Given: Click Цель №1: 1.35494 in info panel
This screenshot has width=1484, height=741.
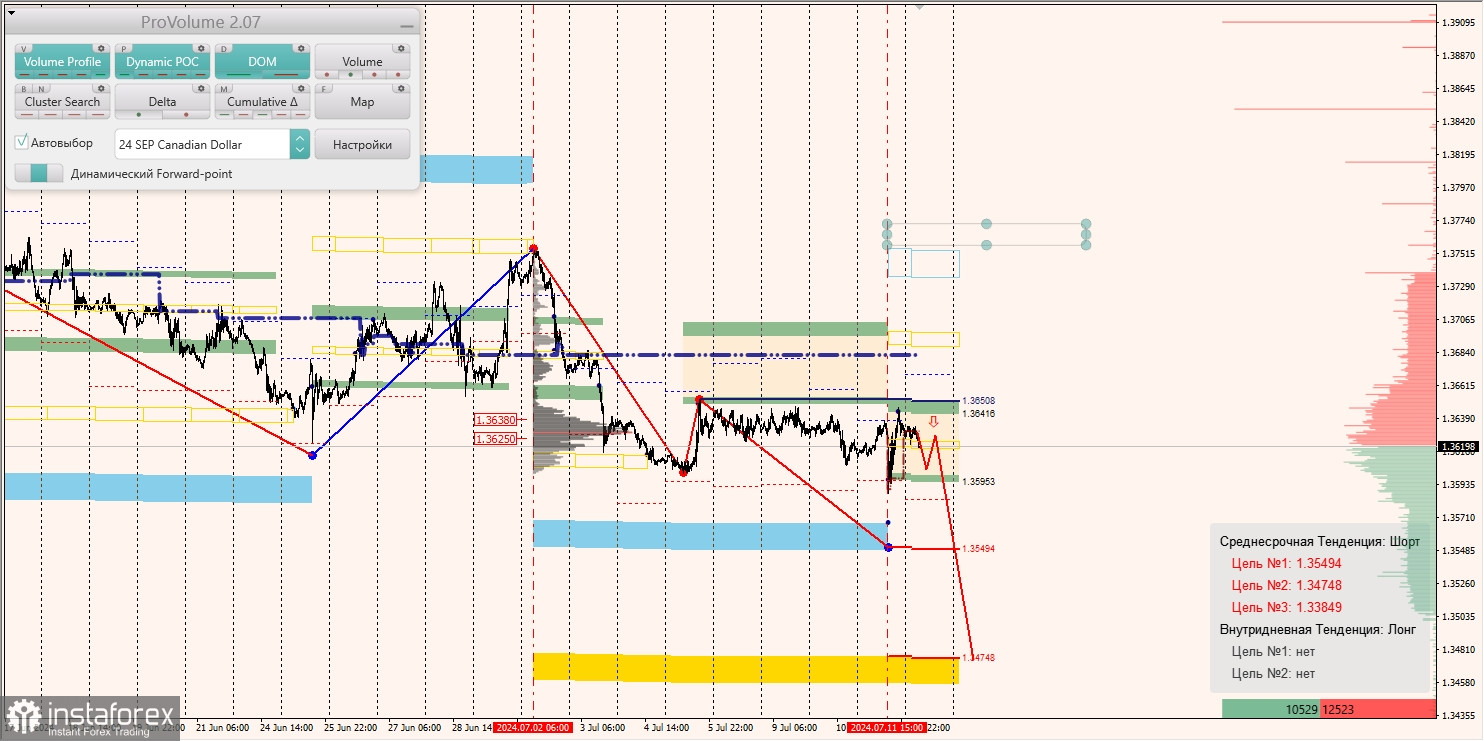Looking at the screenshot, I should 1287,563.
